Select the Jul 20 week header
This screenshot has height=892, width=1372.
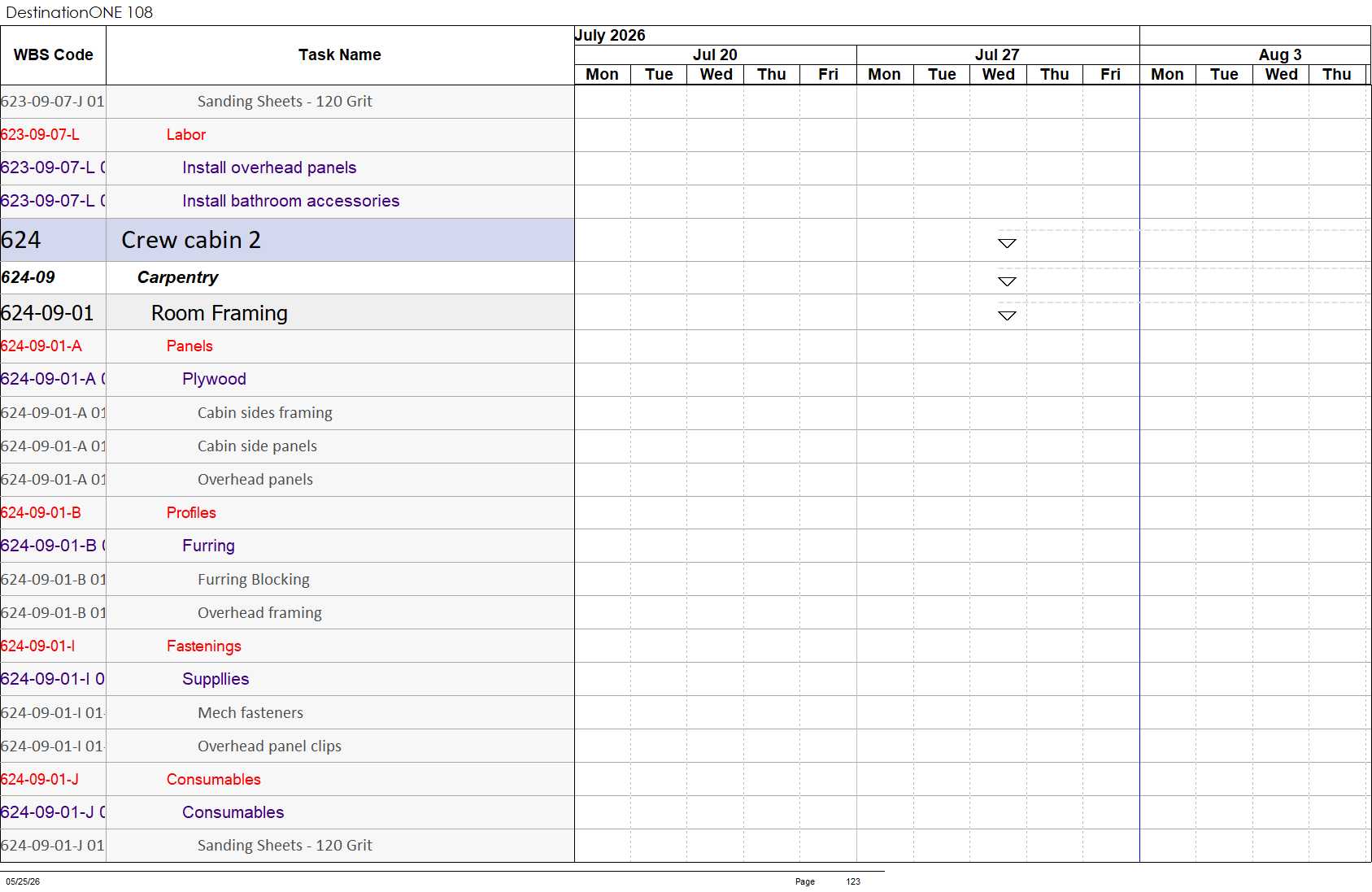pyautogui.click(x=715, y=54)
